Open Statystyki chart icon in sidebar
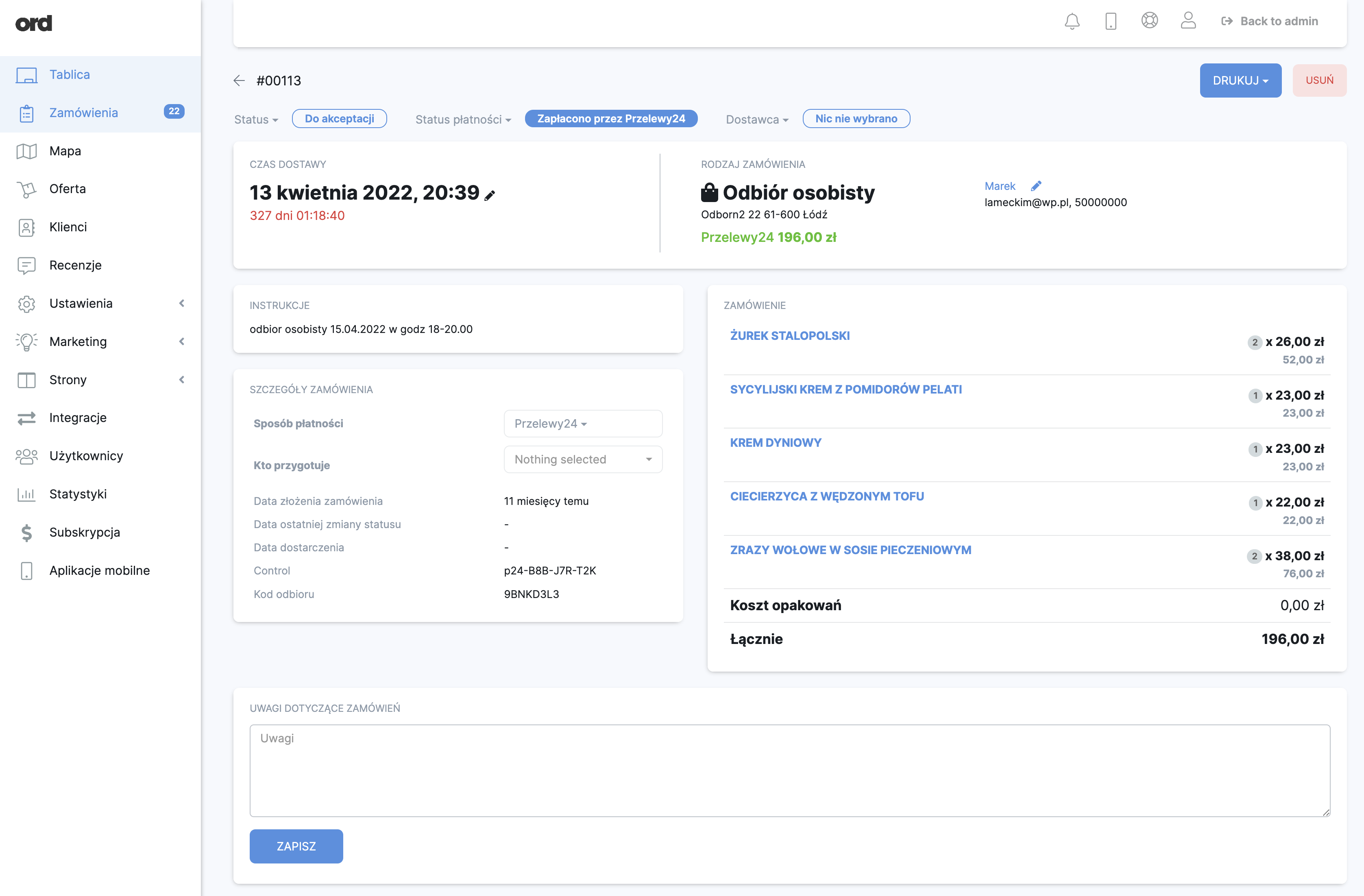The height and width of the screenshot is (896, 1364). click(x=26, y=494)
